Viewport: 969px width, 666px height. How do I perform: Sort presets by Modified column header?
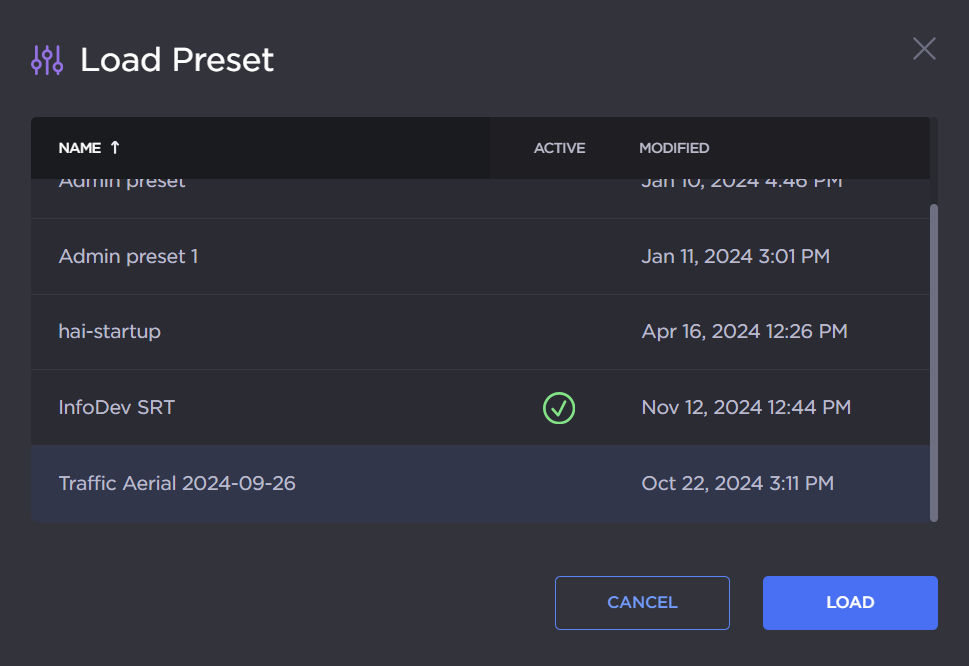(x=674, y=148)
